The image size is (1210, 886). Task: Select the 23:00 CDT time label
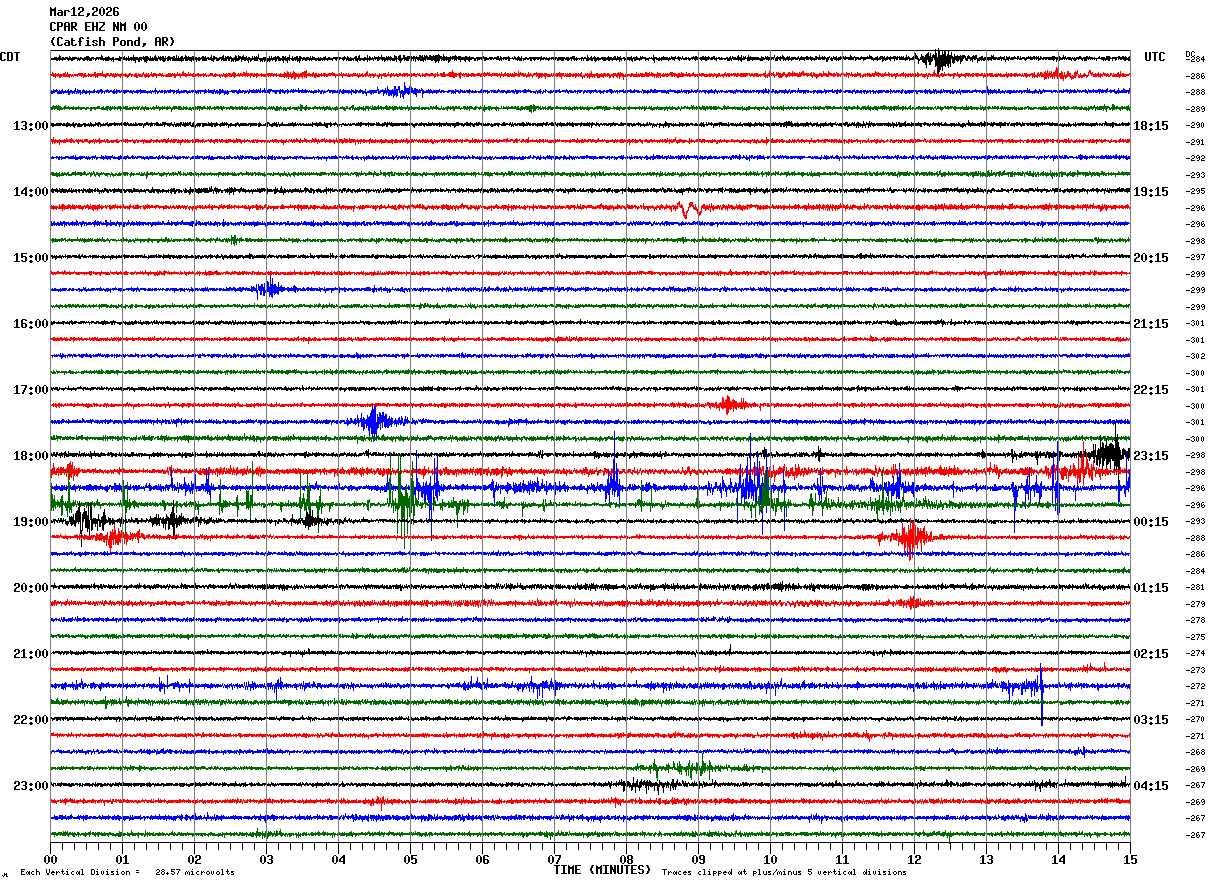[x=31, y=785]
